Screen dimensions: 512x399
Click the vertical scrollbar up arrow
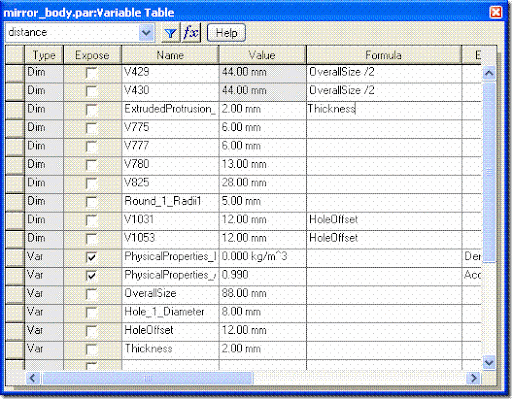[x=489, y=73]
